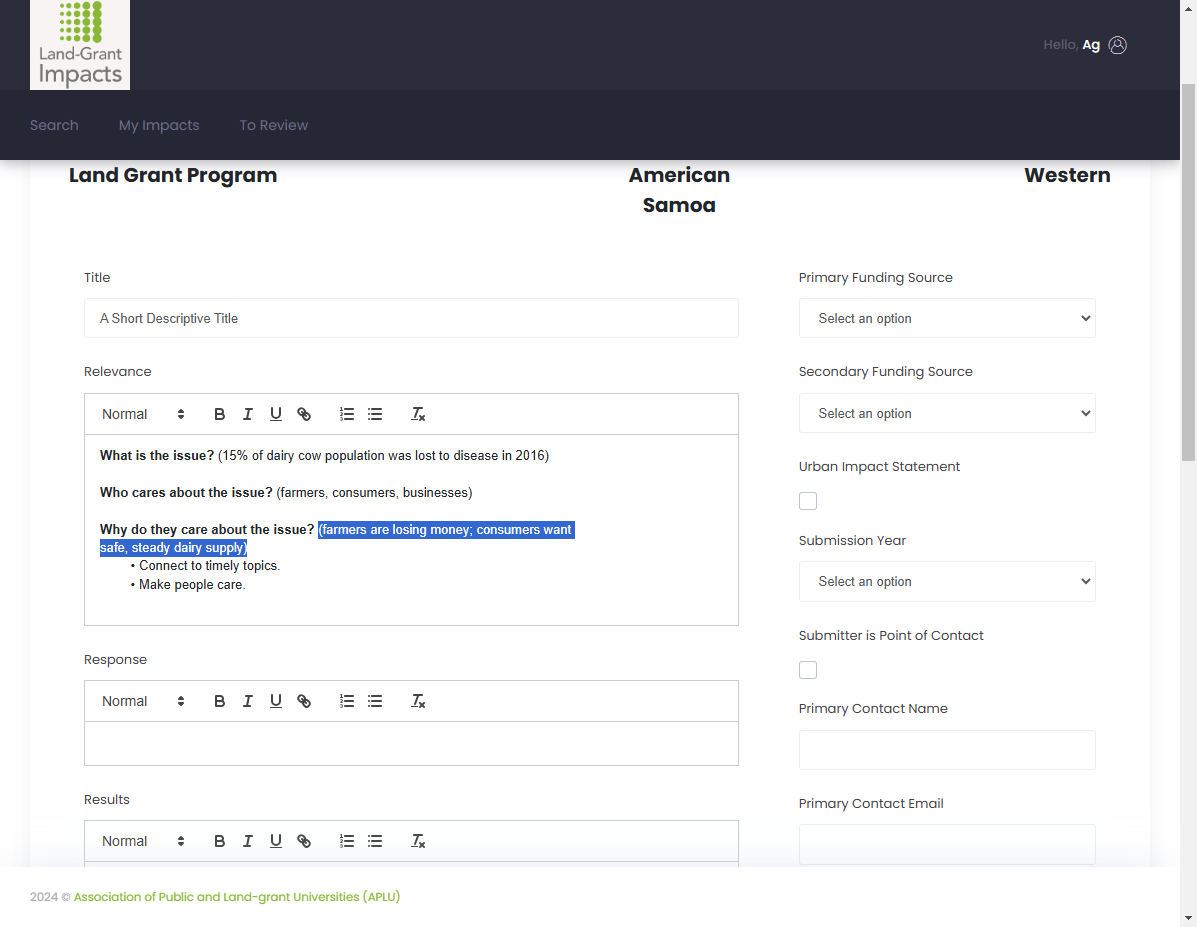
Task: Click the page vertical scrollbar thumb
Action: click(1188, 271)
